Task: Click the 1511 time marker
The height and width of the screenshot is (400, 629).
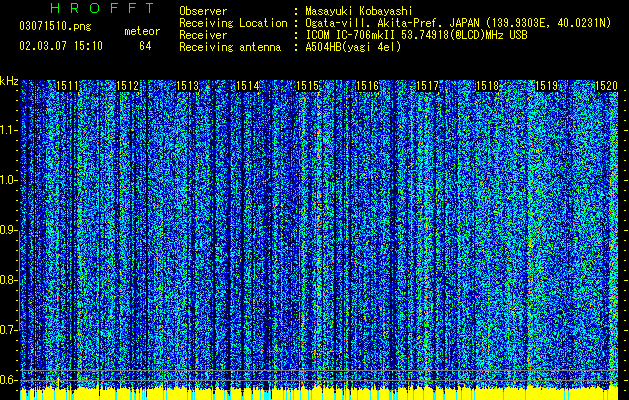Action: (x=67, y=86)
